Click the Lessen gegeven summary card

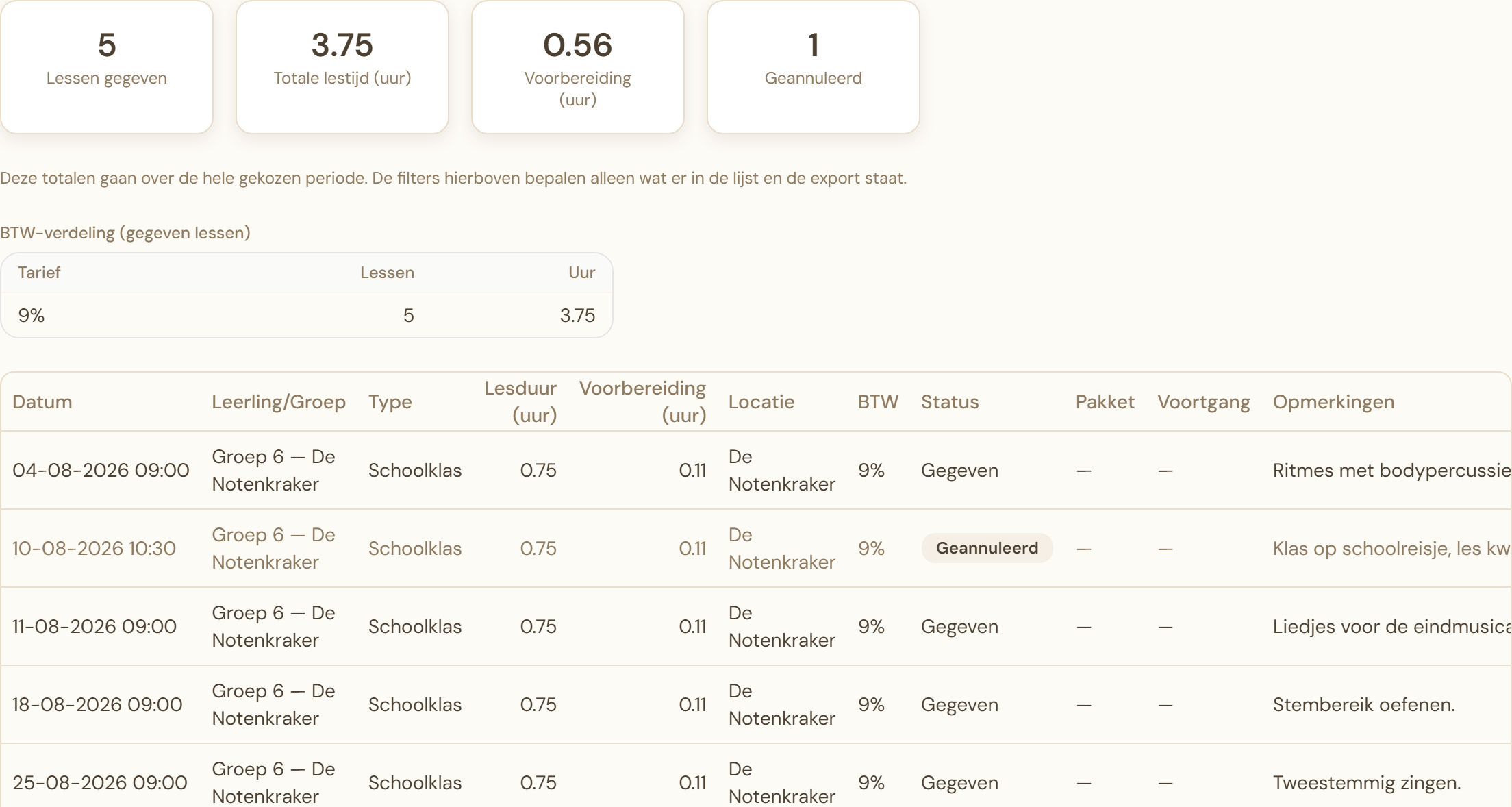pyautogui.click(x=107, y=66)
